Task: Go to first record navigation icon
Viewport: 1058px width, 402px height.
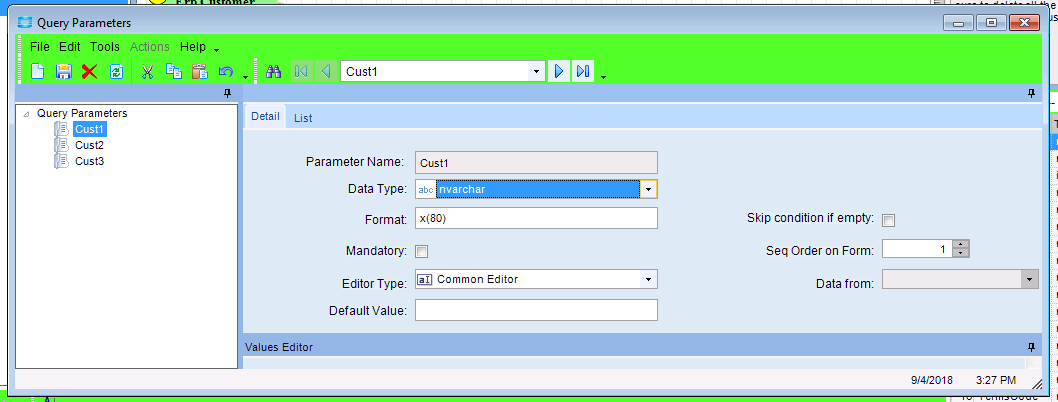Action: [x=301, y=71]
